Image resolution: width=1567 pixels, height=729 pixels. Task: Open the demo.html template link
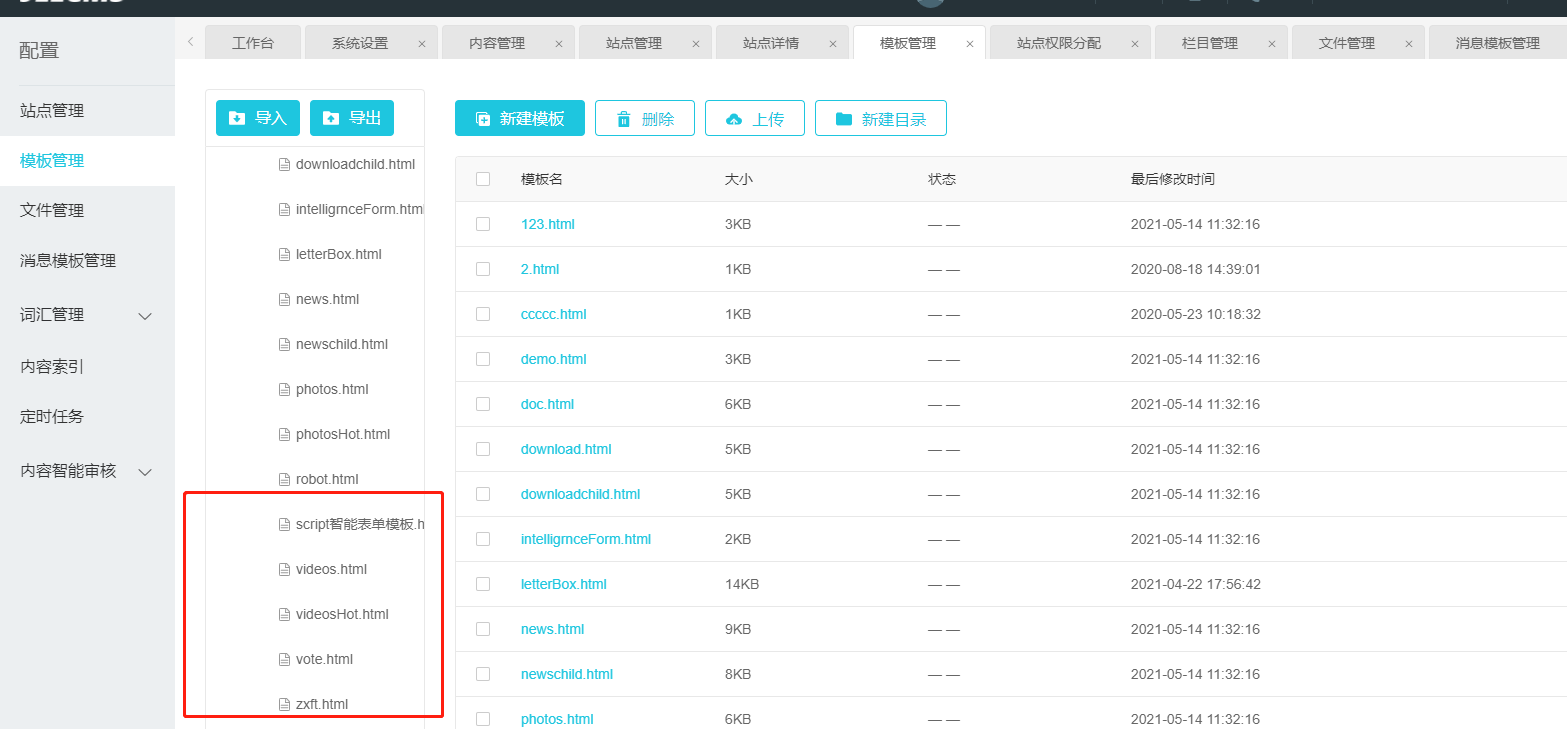tap(554, 359)
